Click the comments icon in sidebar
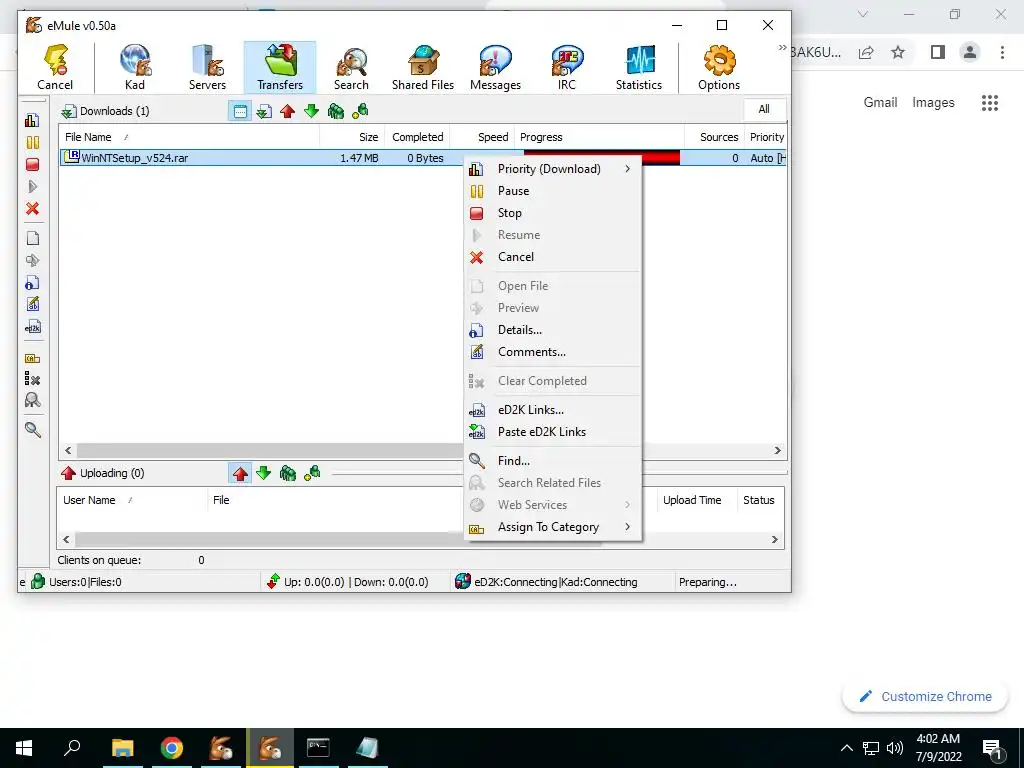 pyautogui.click(x=32, y=305)
